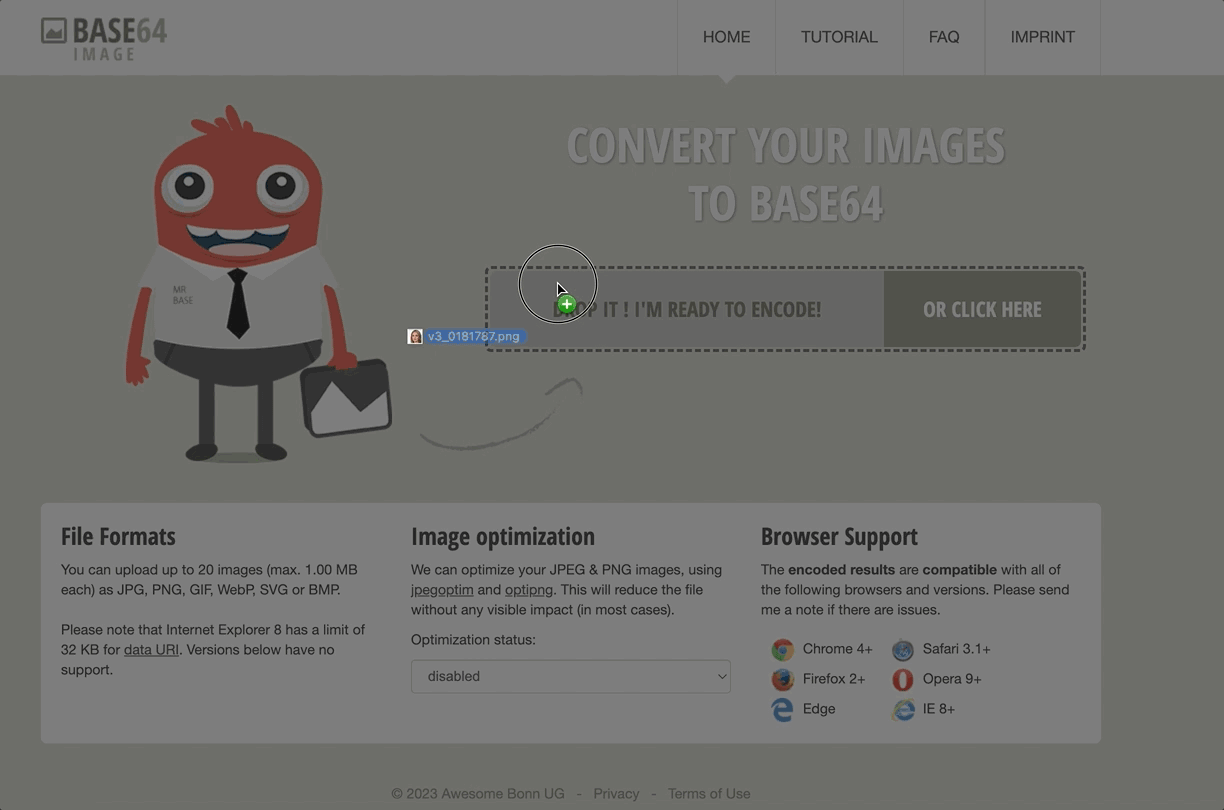
Task: Click the IE 8+ text
Action: 939,709
